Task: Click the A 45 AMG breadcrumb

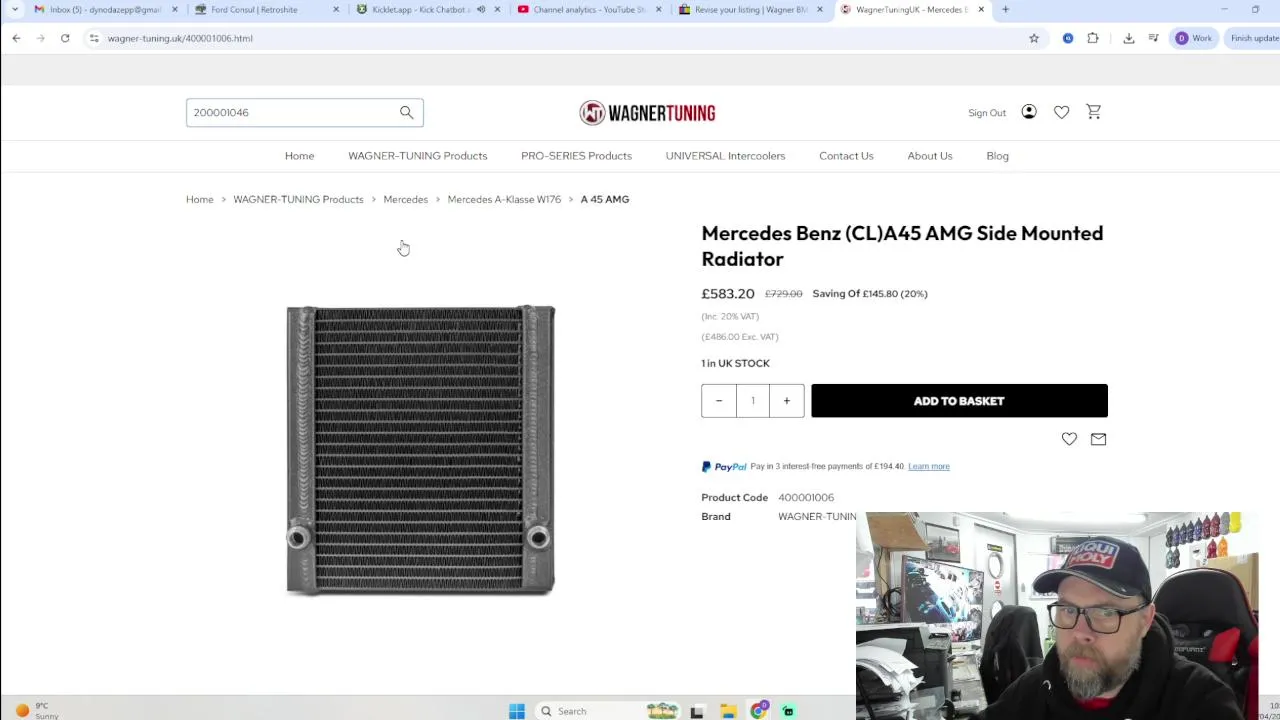Action: click(x=605, y=199)
